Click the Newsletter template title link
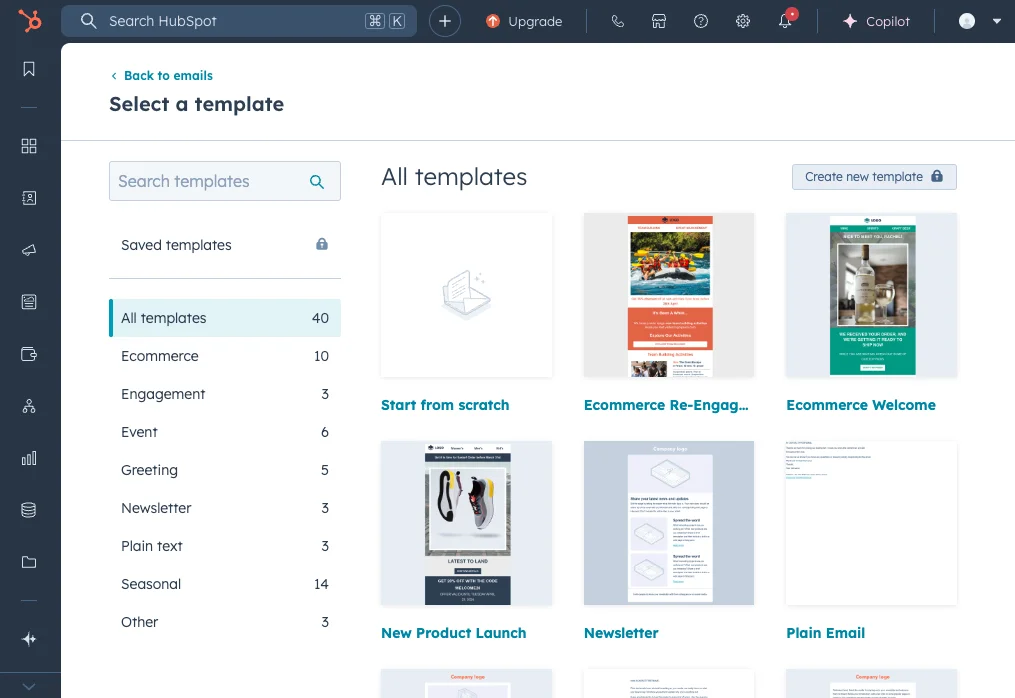Image resolution: width=1015 pixels, height=698 pixels. (621, 633)
